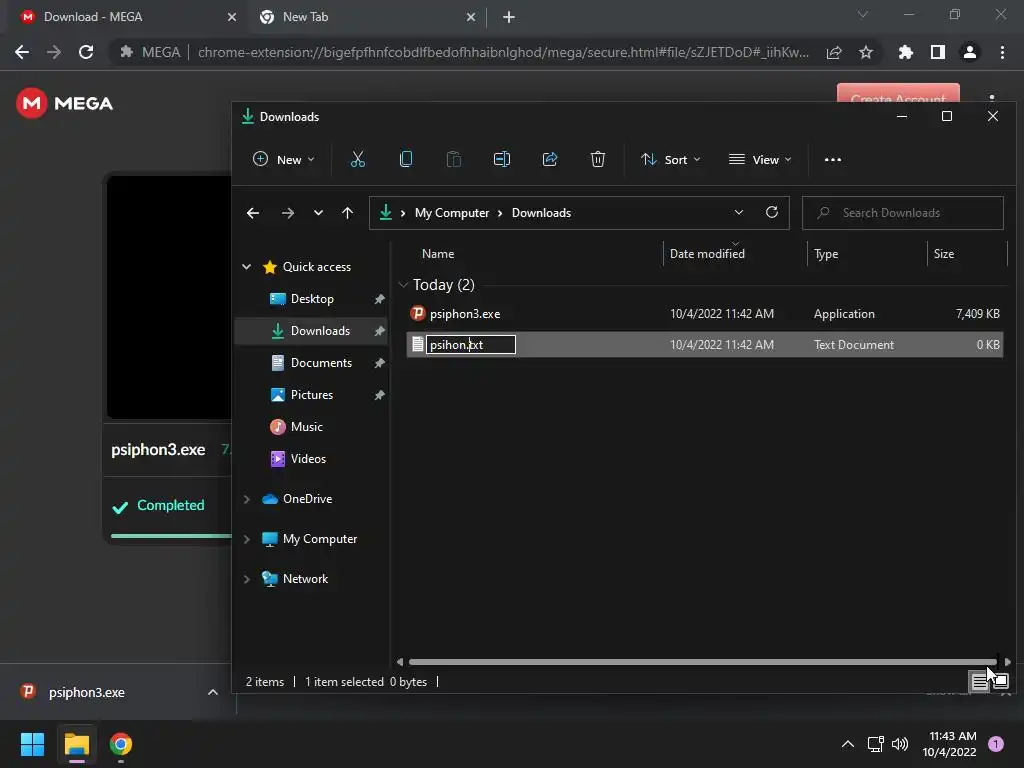Click the Rename icon in Explorer toolbar
This screenshot has height=768, width=1024.
click(502, 159)
